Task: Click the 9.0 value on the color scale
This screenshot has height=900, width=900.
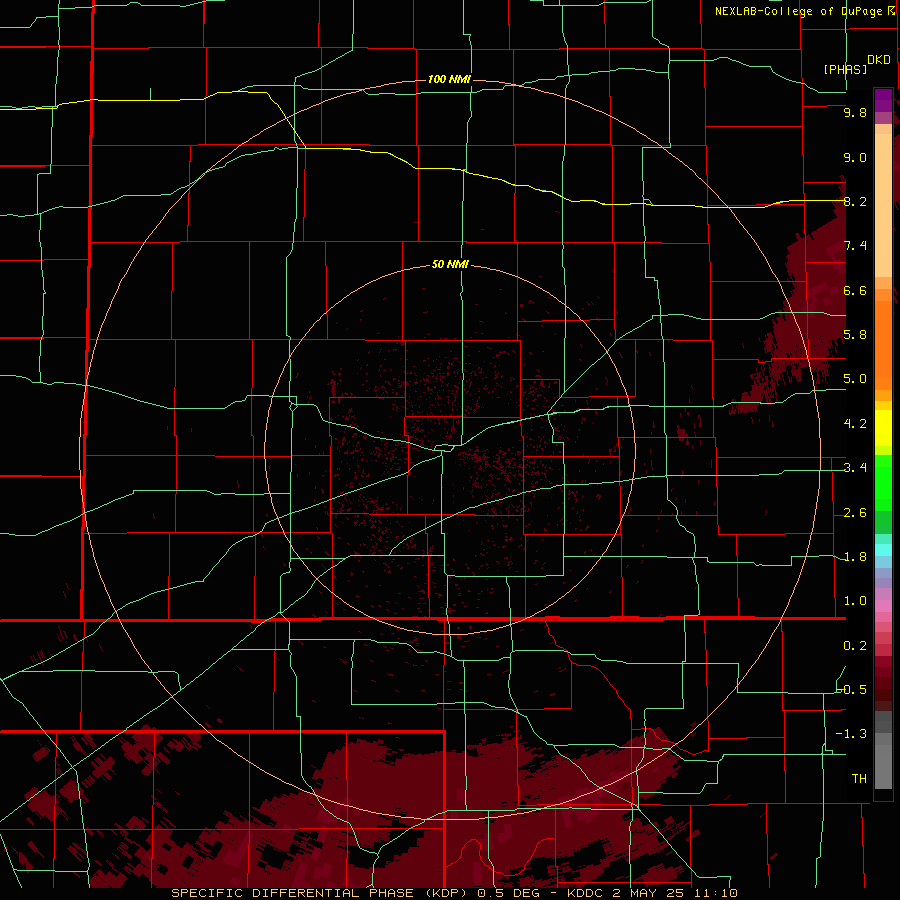Action: click(855, 157)
